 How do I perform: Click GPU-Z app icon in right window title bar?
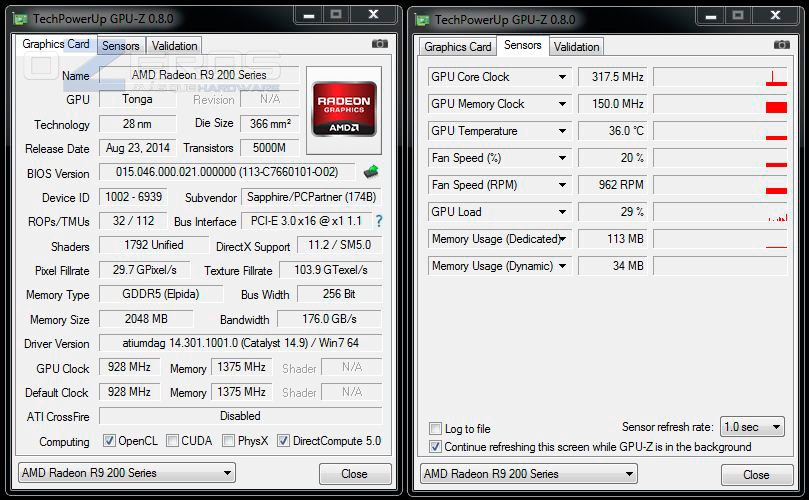tap(423, 20)
